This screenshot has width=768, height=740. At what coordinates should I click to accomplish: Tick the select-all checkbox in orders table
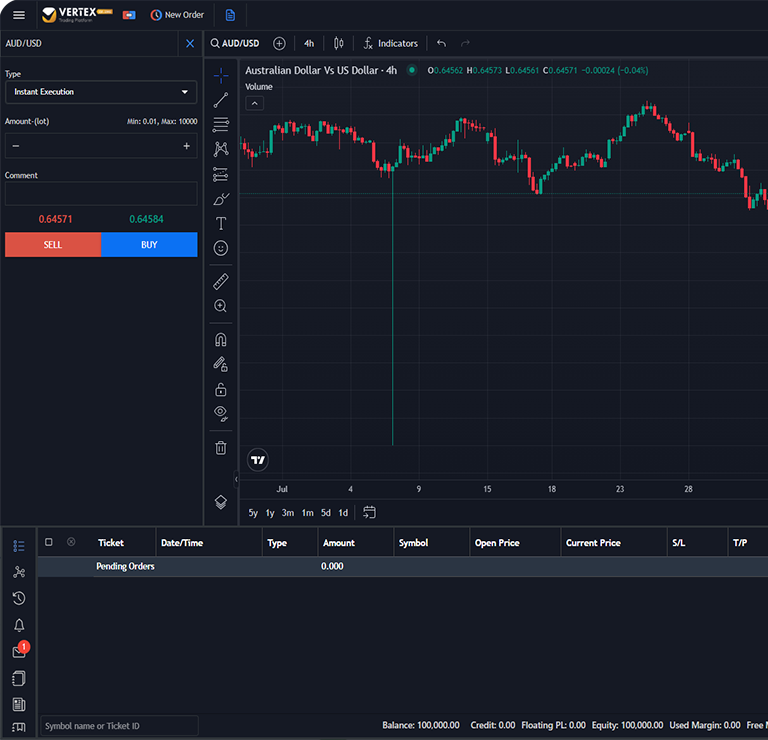(48, 542)
